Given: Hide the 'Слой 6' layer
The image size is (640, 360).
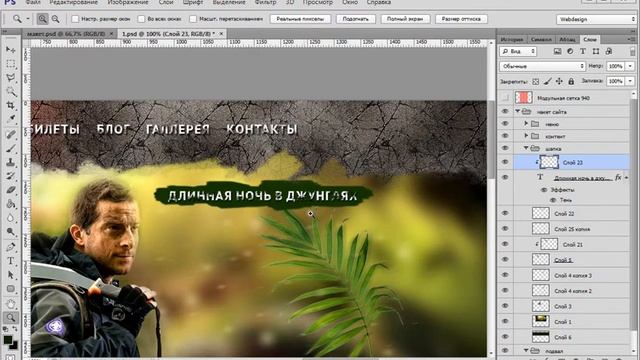Looking at the screenshot, I should point(505,337).
